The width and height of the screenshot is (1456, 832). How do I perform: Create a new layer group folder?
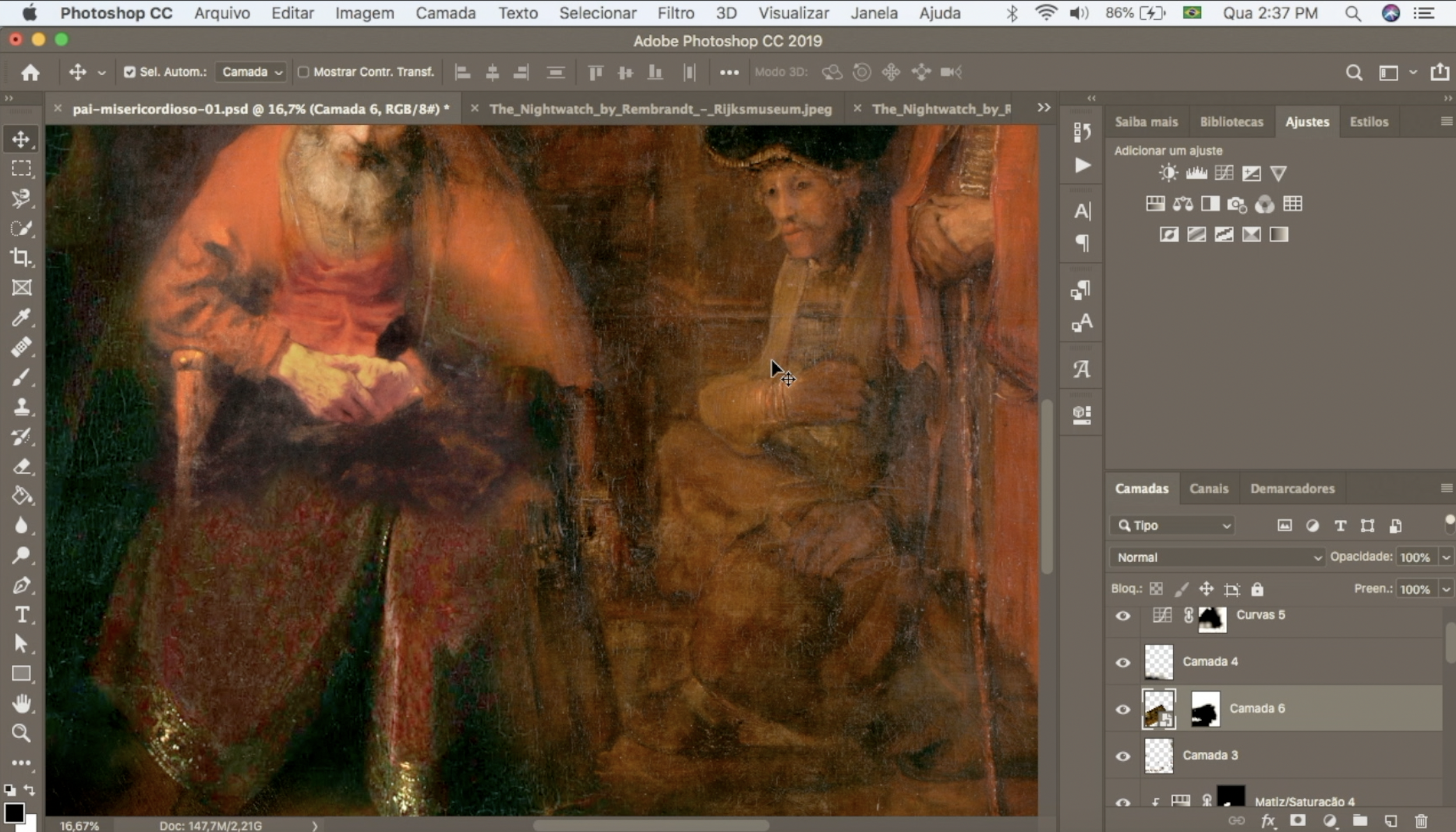[1359, 820]
